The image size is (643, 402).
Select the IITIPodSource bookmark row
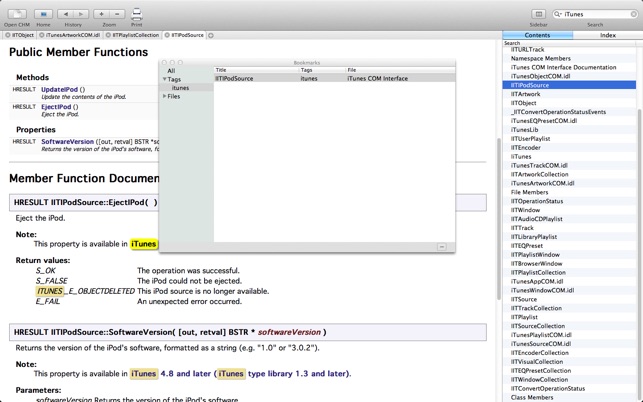(234, 78)
